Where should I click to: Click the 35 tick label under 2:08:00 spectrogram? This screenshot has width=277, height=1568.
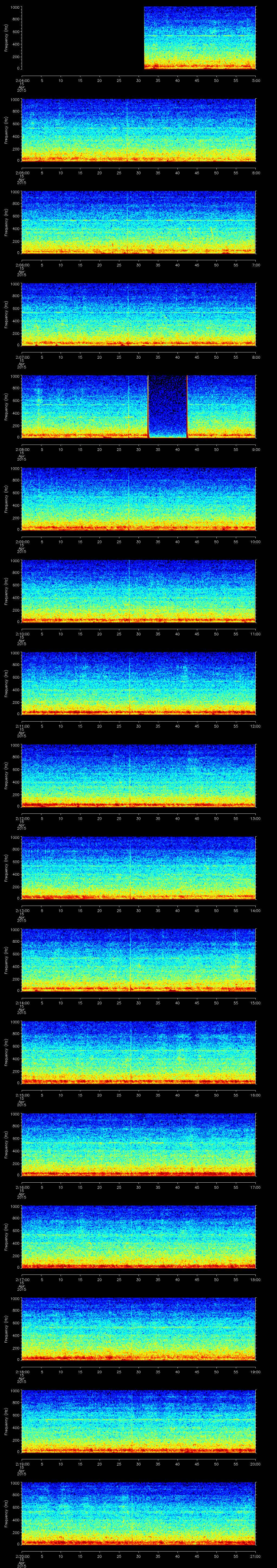tap(158, 449)
